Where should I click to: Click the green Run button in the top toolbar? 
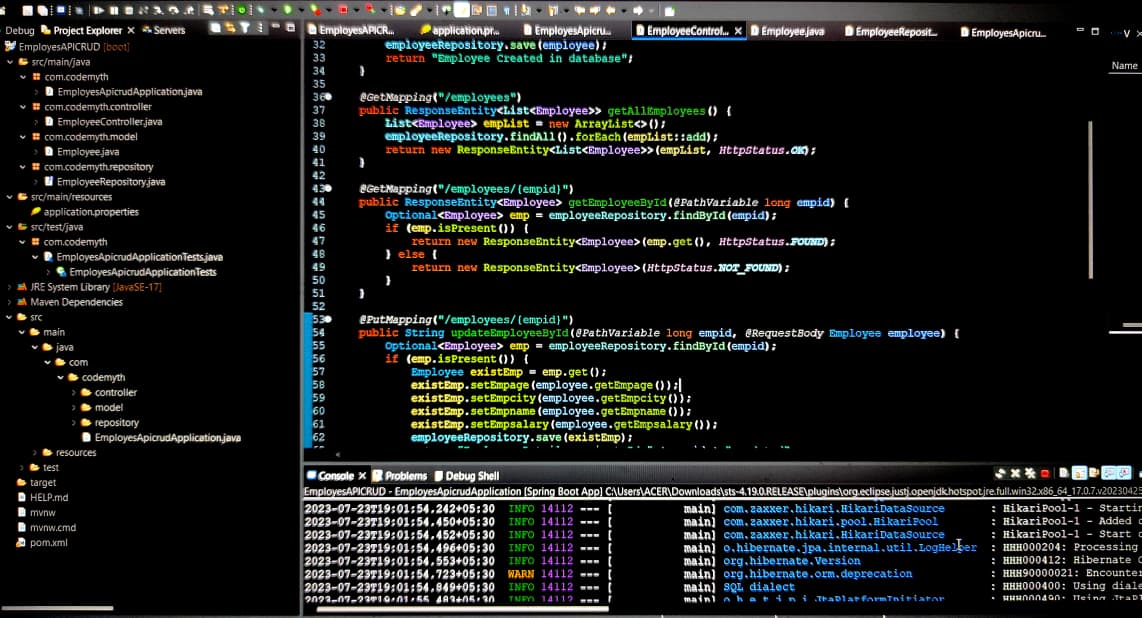[288, 10]
